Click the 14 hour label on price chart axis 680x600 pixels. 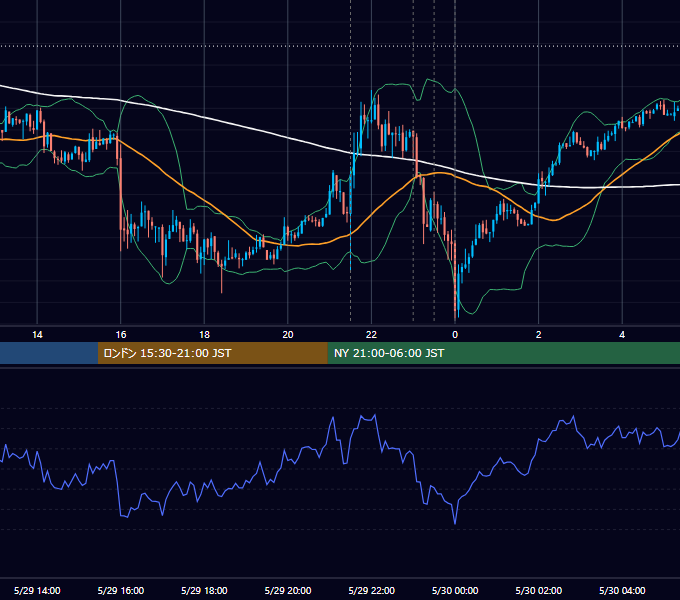coord(37,335)
